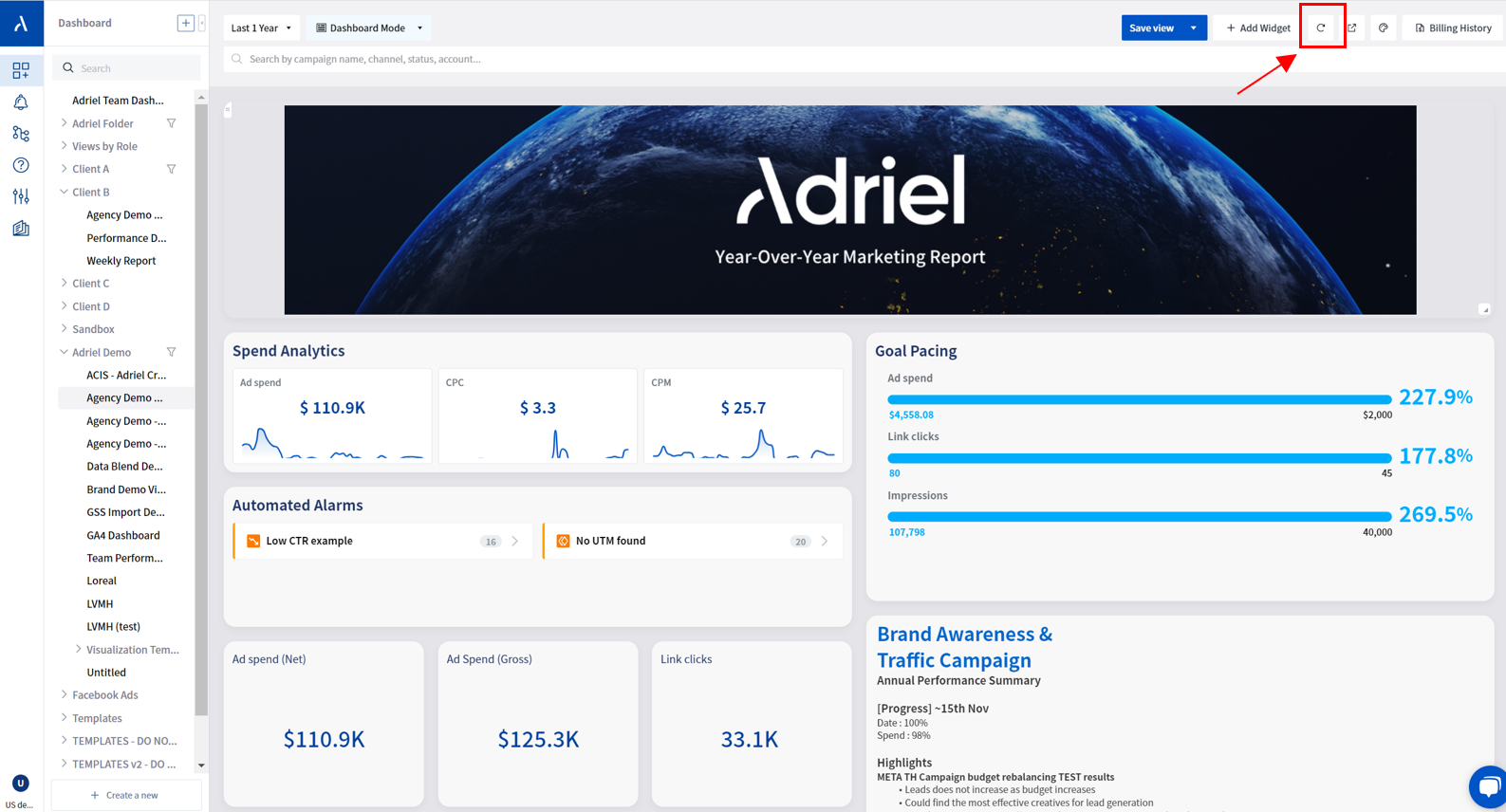This screenshot has width=1506, height=812.
Task: Collapse the dashboard sidebar panel arrow
Action: [x=201, y=23]
